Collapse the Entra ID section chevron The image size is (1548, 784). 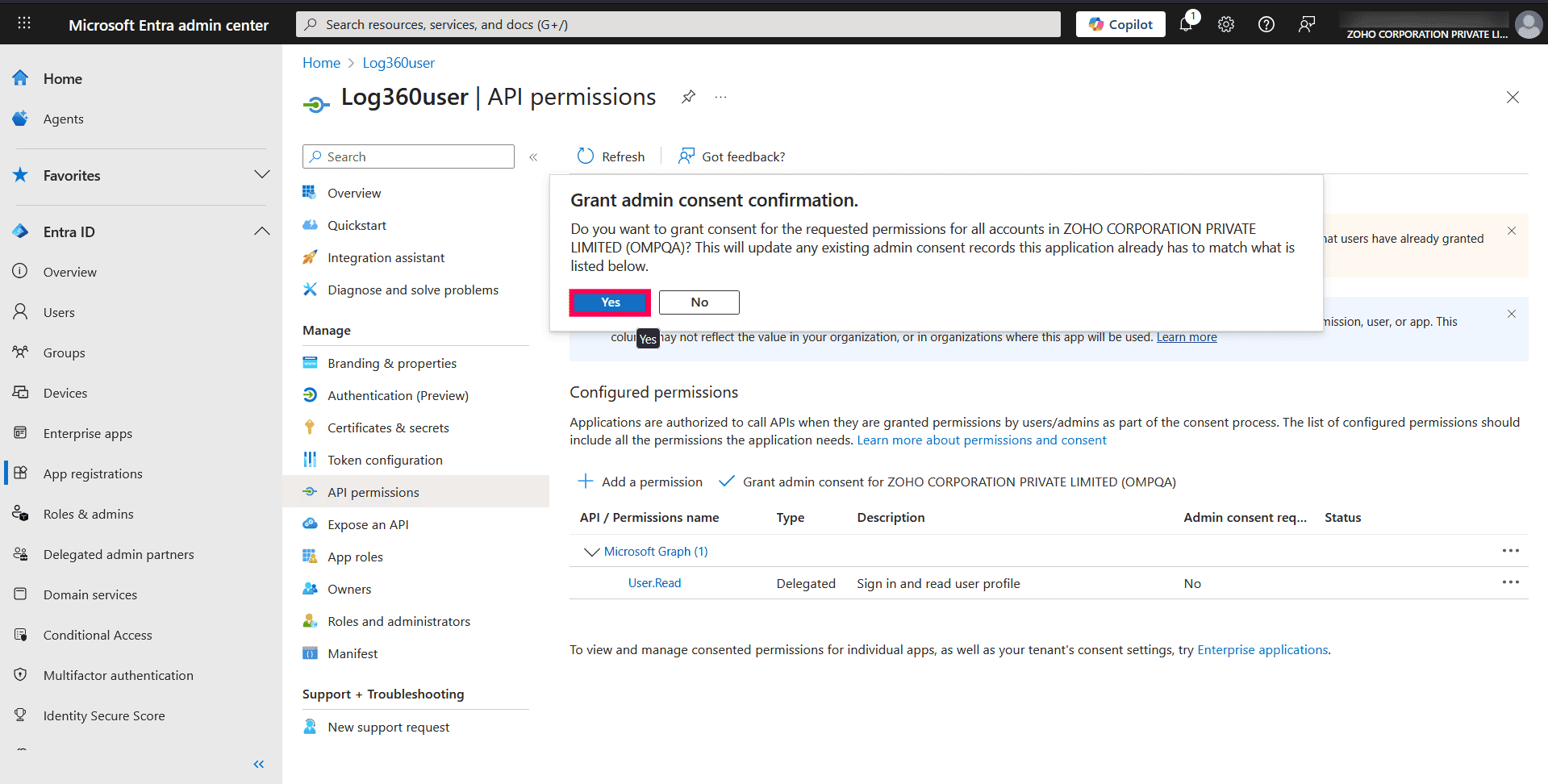point(261,231)
